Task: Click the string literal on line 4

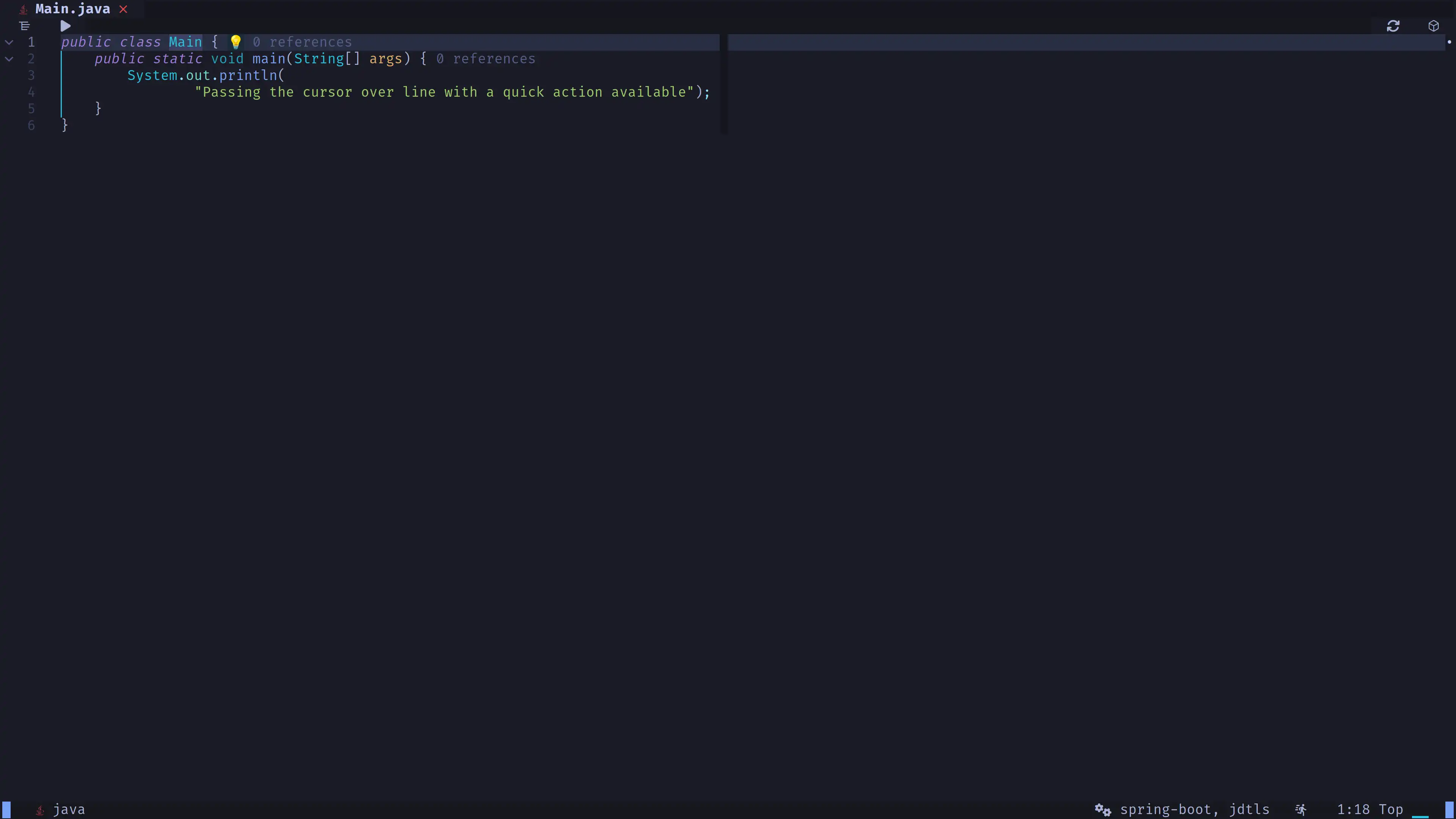Action: point(444,92)
